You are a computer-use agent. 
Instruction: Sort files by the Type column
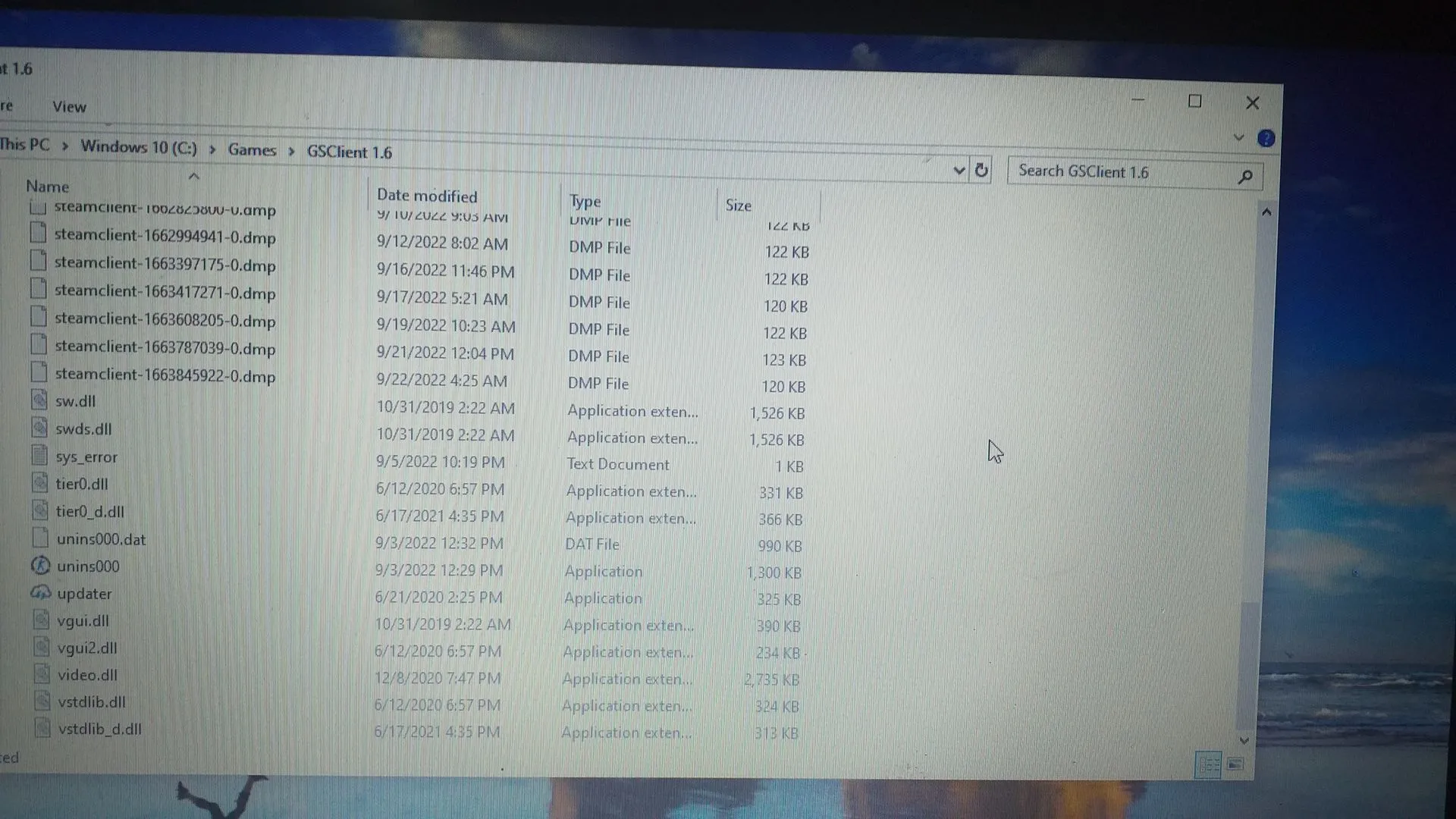585,201
